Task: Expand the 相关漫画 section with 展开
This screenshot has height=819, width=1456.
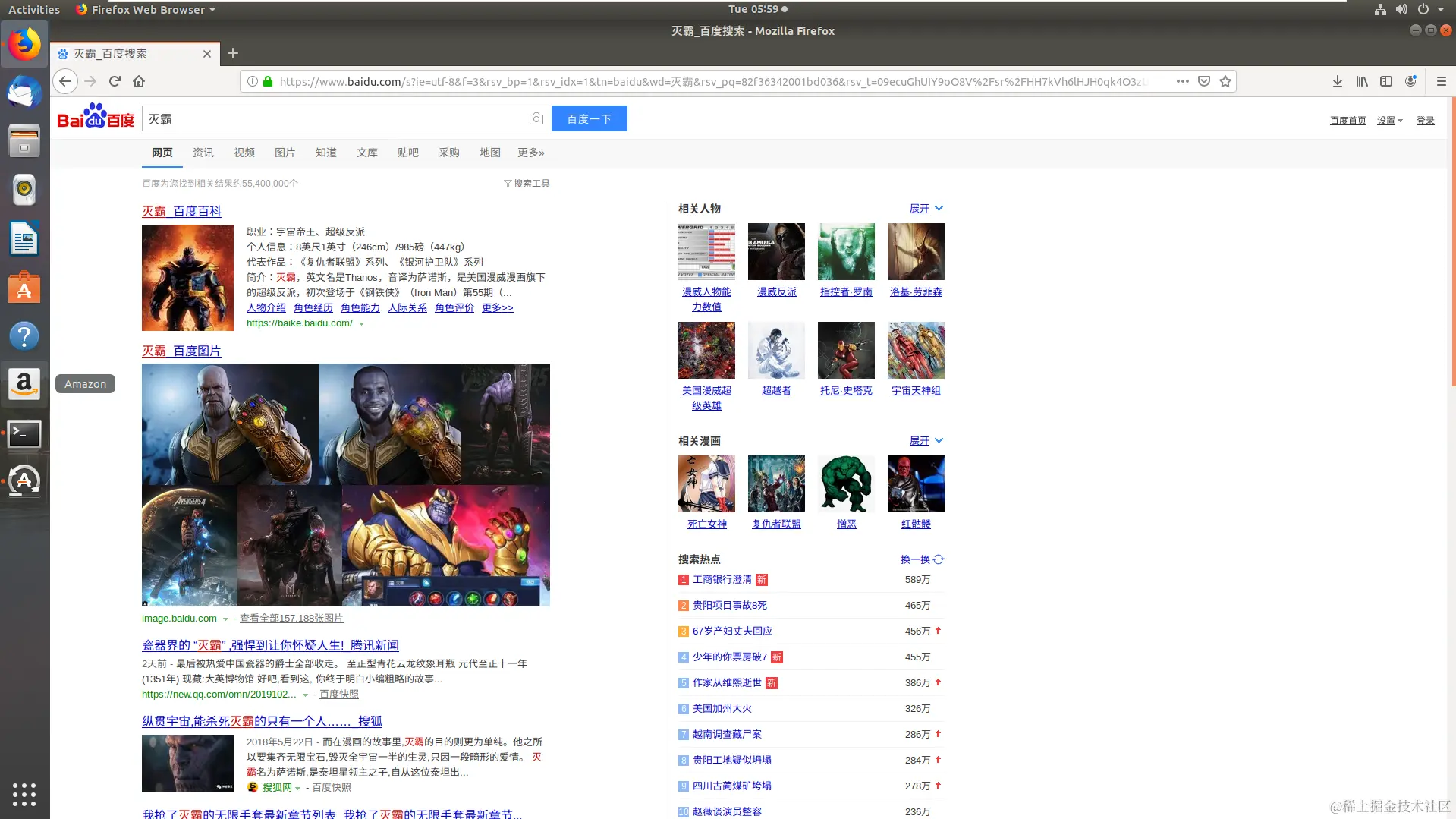Action: [926, 440]
